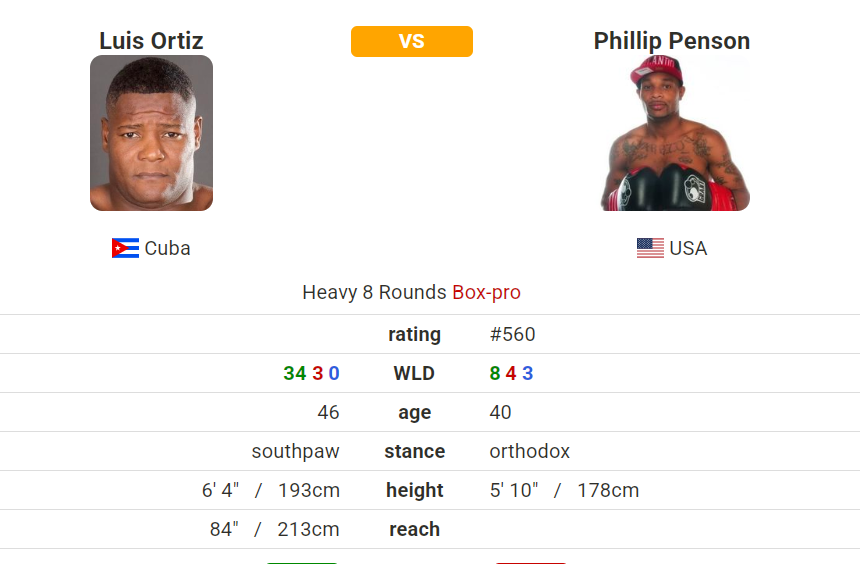Click Penson's red 4 losses number

click(x=511, y=373)
